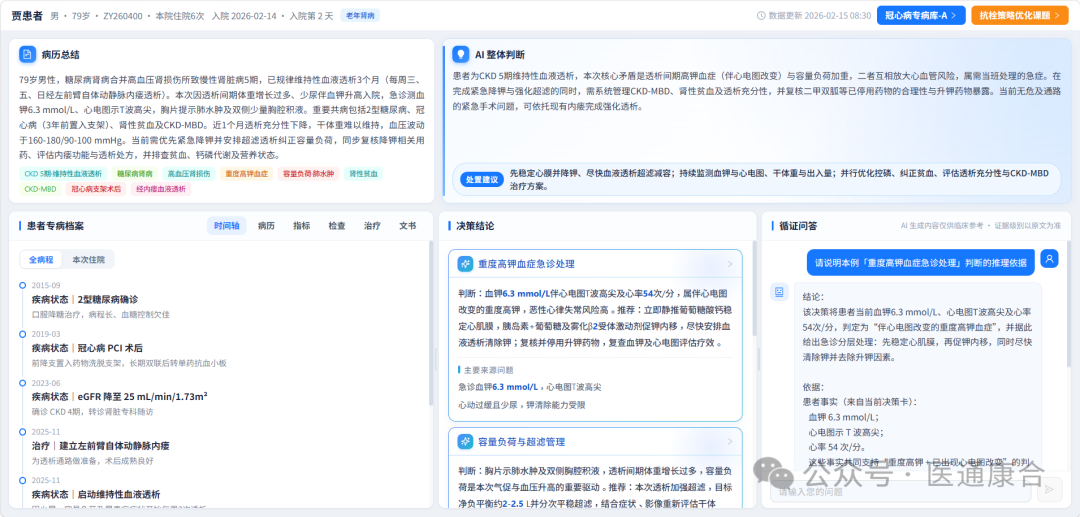
Task: Click the 循证问答 panel title
Action: [798, 226]
